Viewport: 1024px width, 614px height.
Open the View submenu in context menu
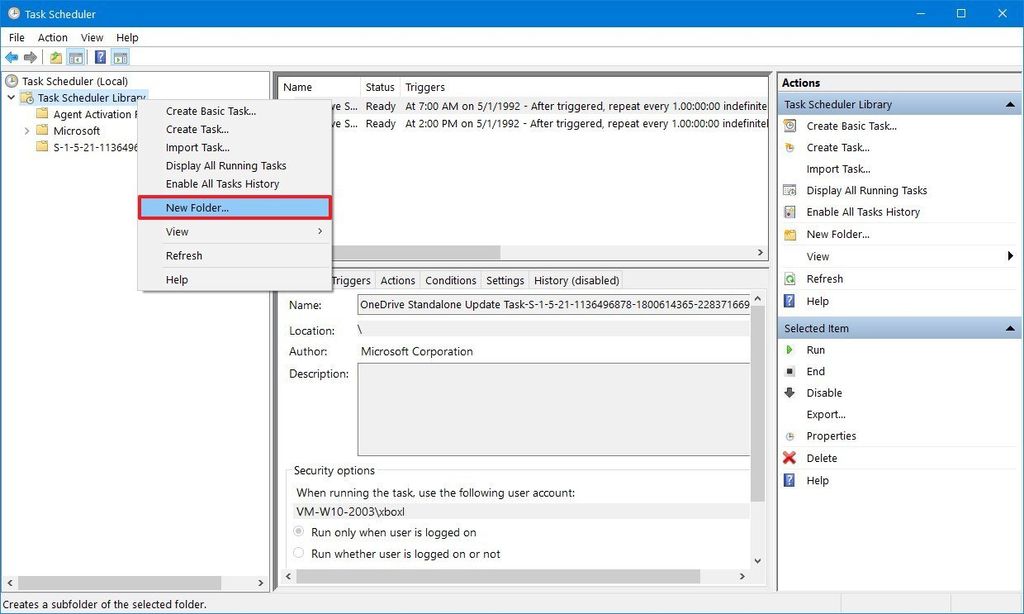[177, 231]
